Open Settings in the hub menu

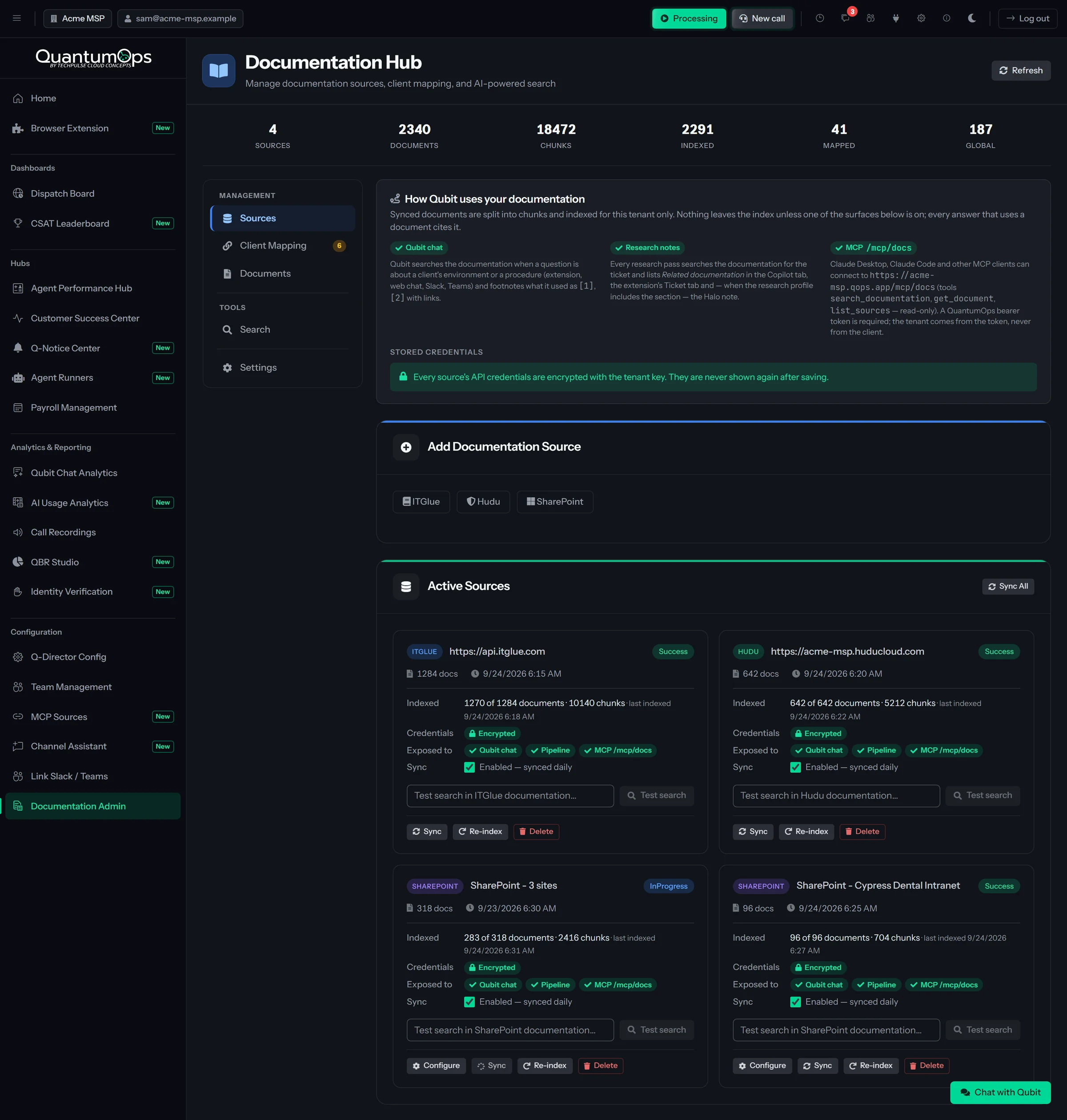[283, 368]
